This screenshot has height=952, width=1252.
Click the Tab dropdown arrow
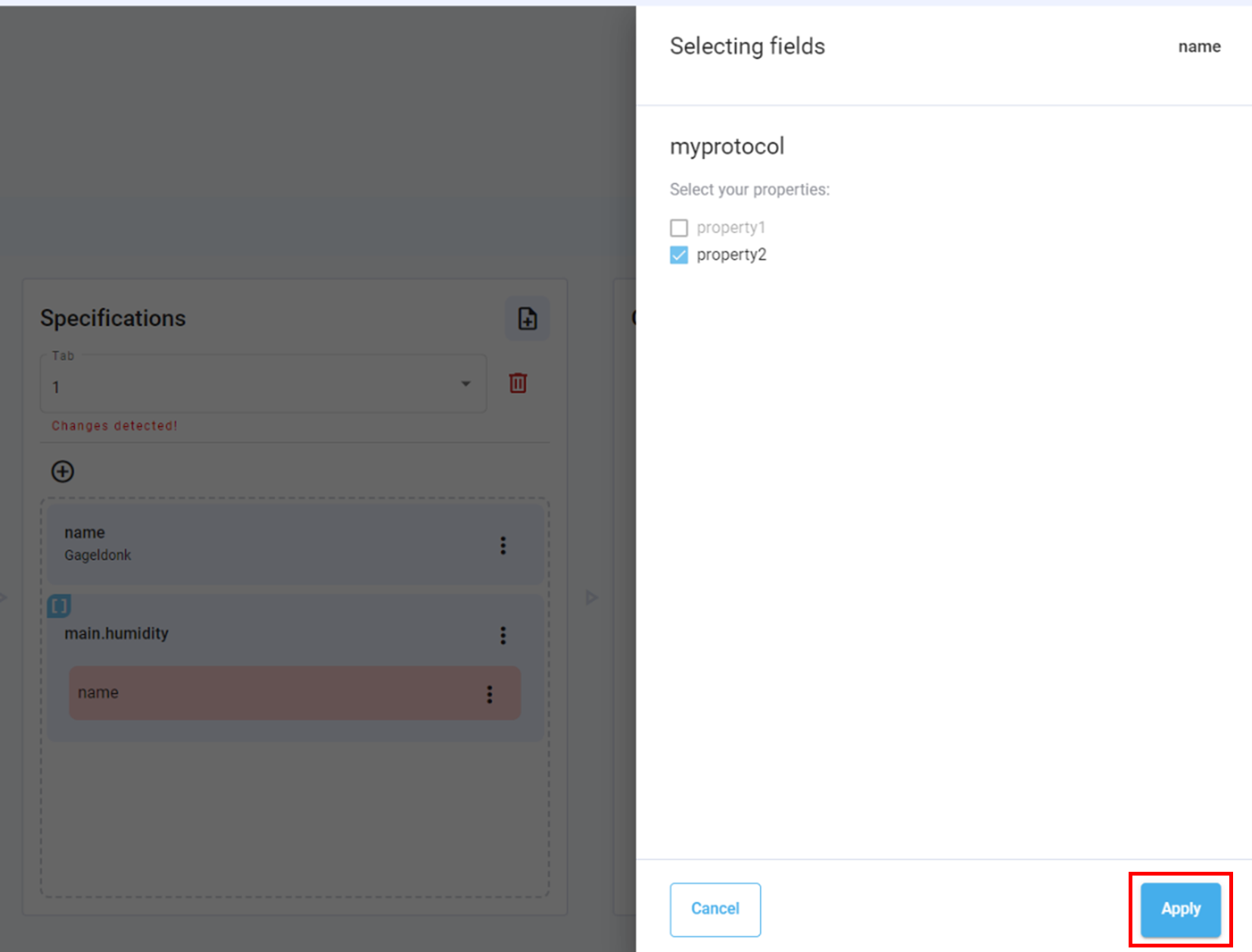(465, 384)
